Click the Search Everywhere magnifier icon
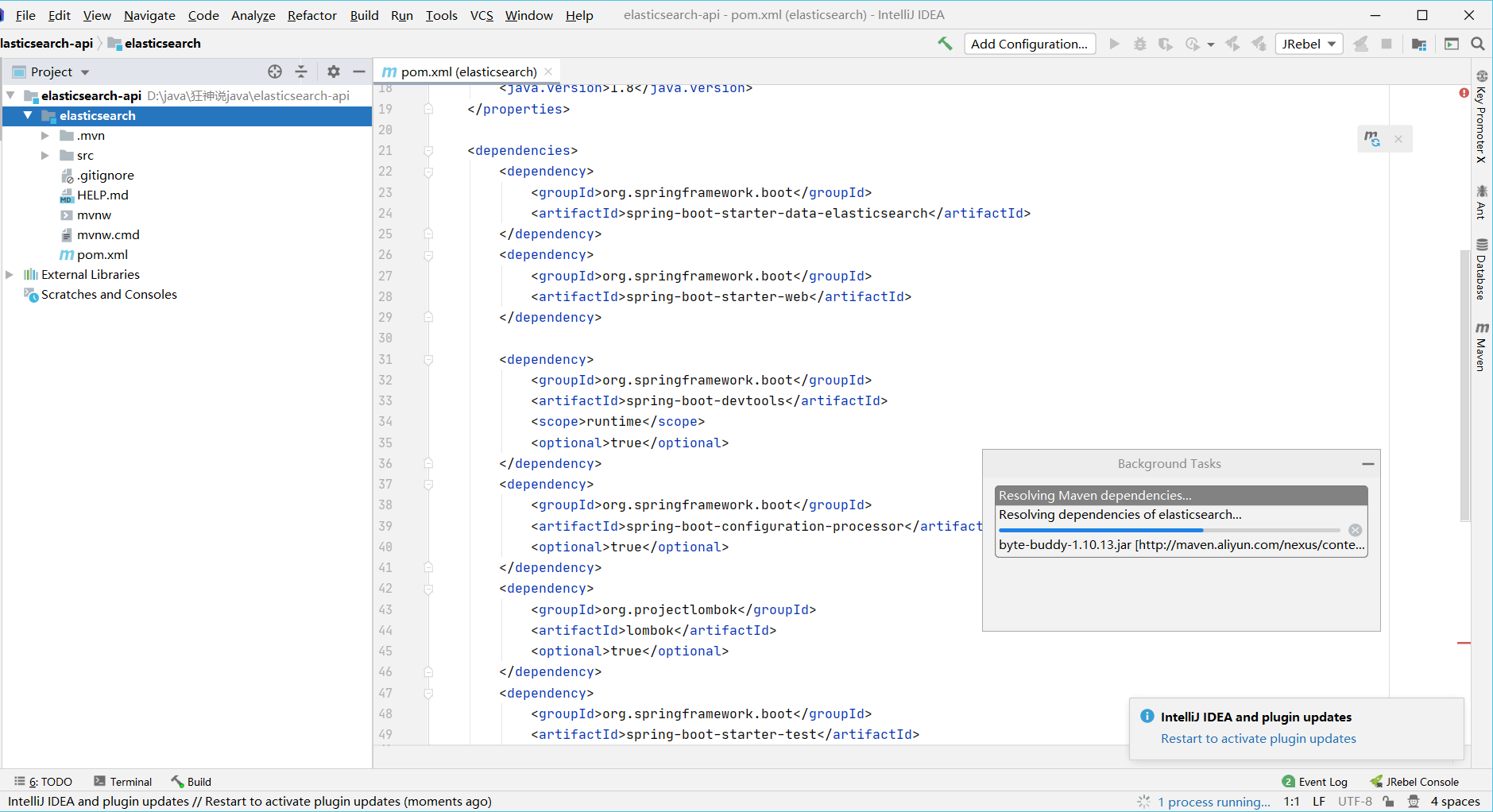1493x812 pixels. pos(1478,44)
